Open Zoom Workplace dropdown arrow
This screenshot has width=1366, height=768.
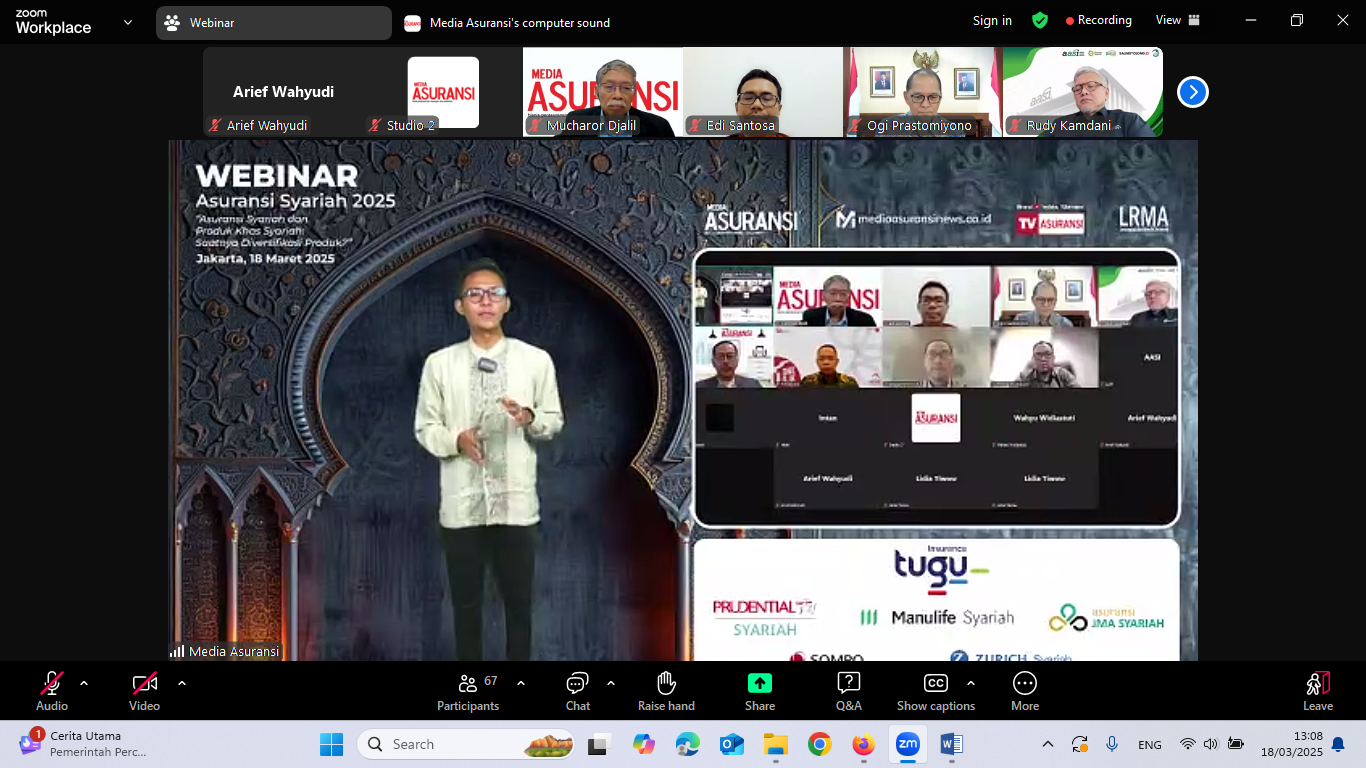coord(128,22)
